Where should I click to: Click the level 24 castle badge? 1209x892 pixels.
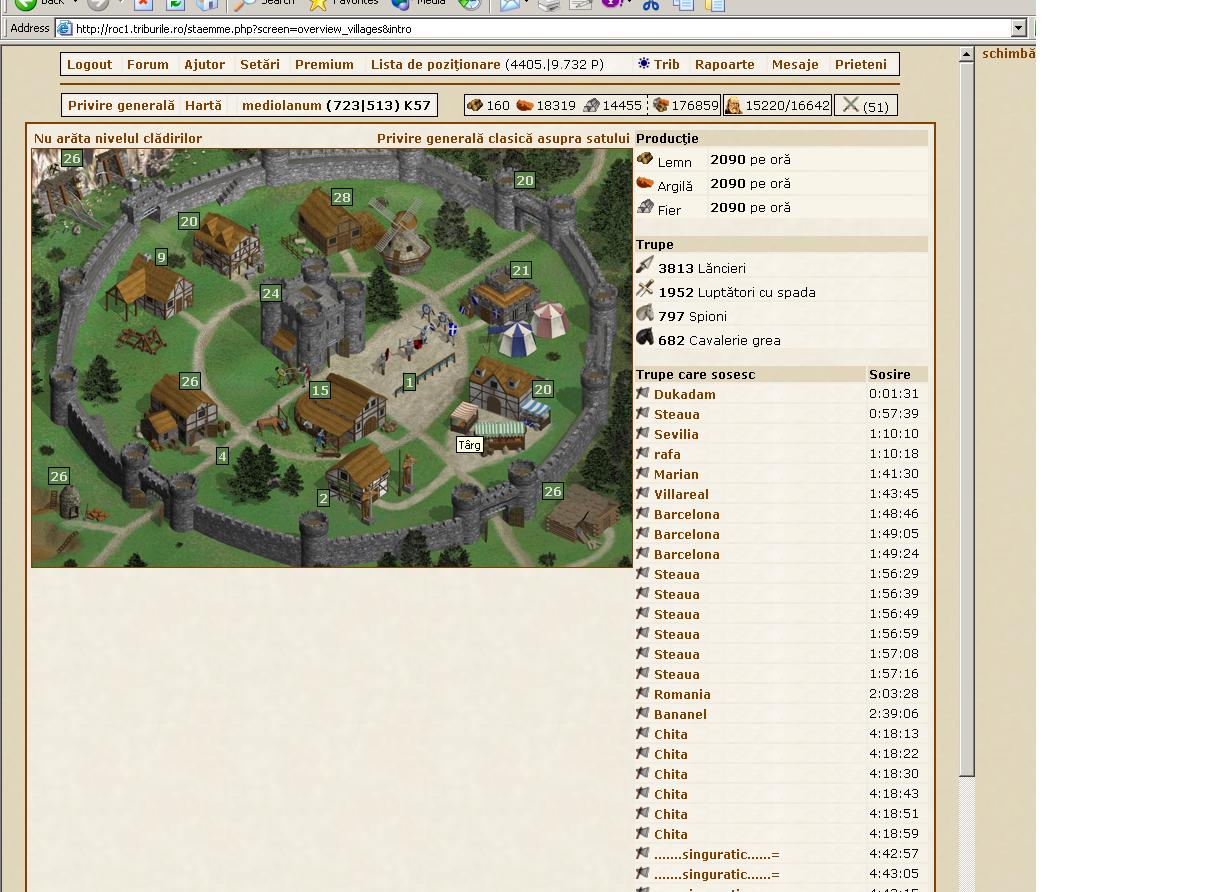click(x=271, y=293)
